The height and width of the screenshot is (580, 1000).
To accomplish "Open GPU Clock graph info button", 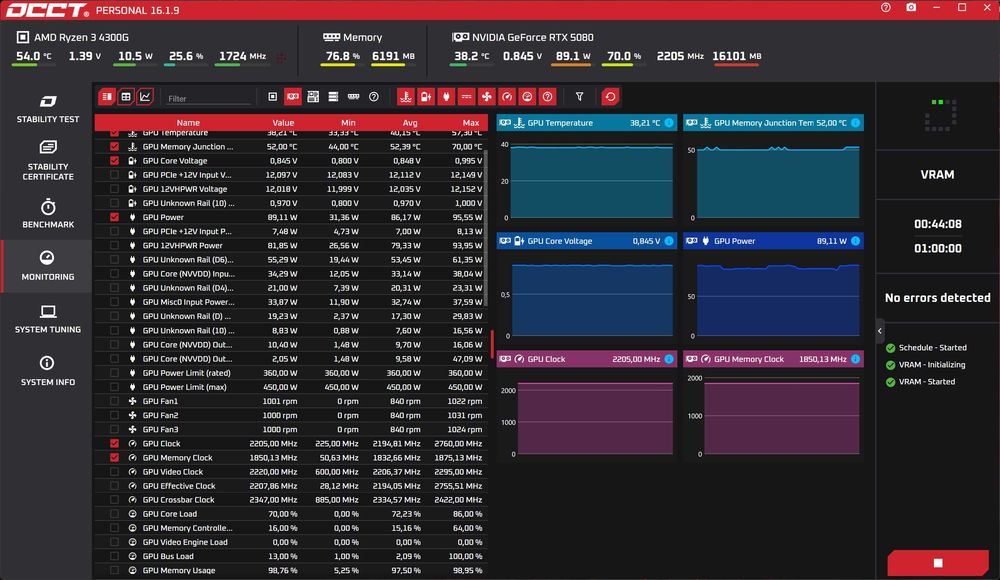I will coord(669,359).
